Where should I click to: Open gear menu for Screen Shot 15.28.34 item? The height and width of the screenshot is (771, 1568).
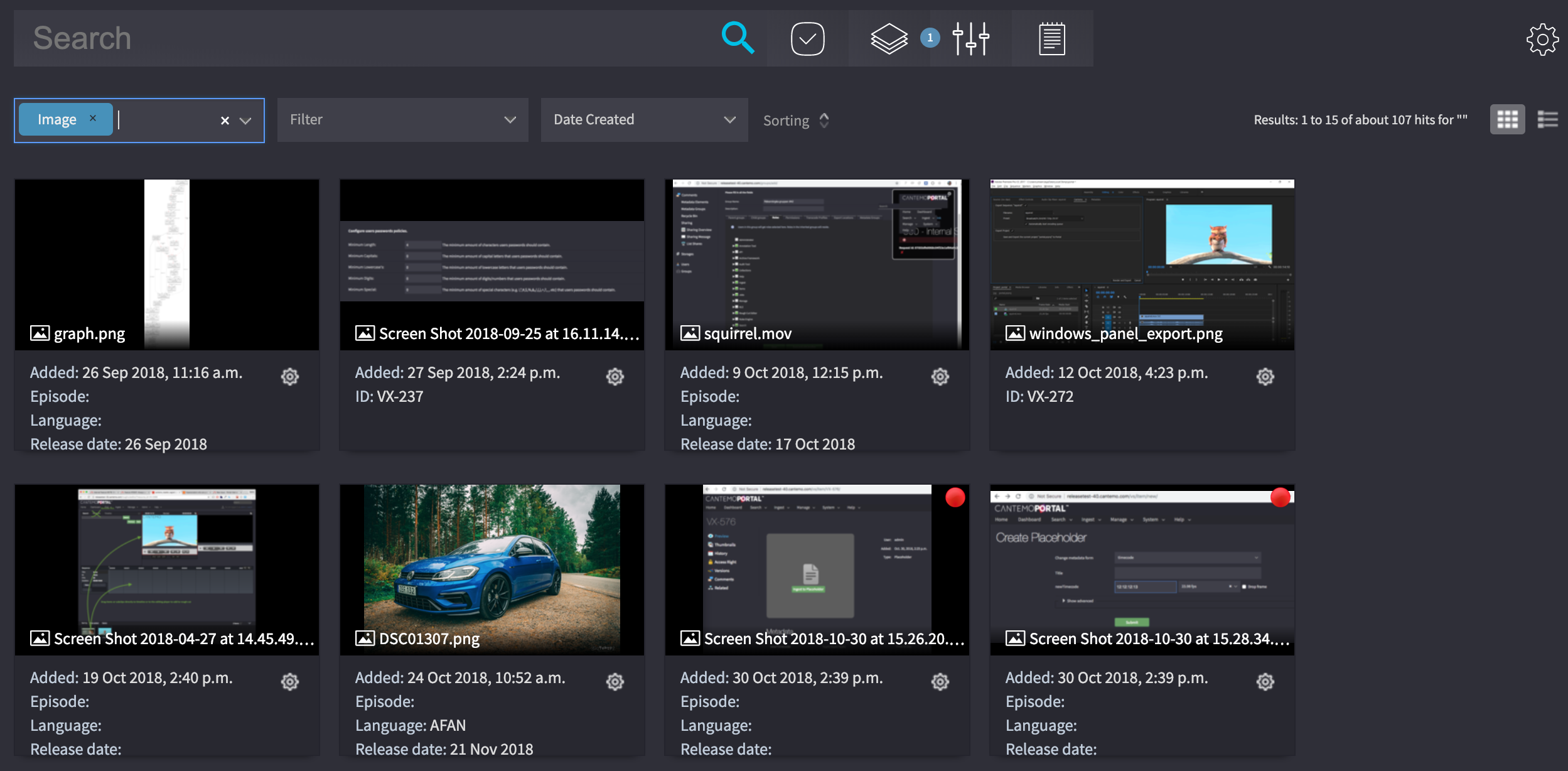tap(1265, 682)
